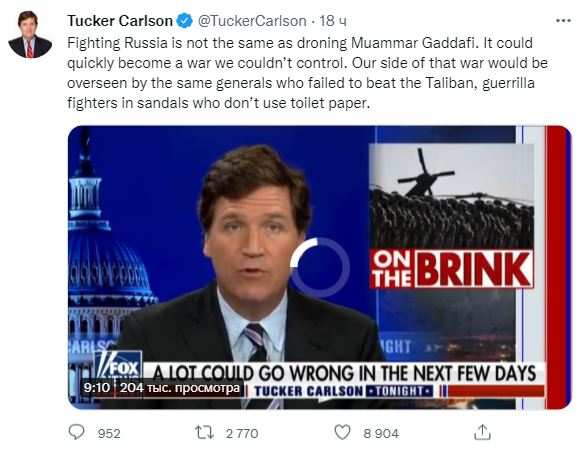View the 2 770 retweets count
This screenshot has height=451, width=586.
point(242,433)
